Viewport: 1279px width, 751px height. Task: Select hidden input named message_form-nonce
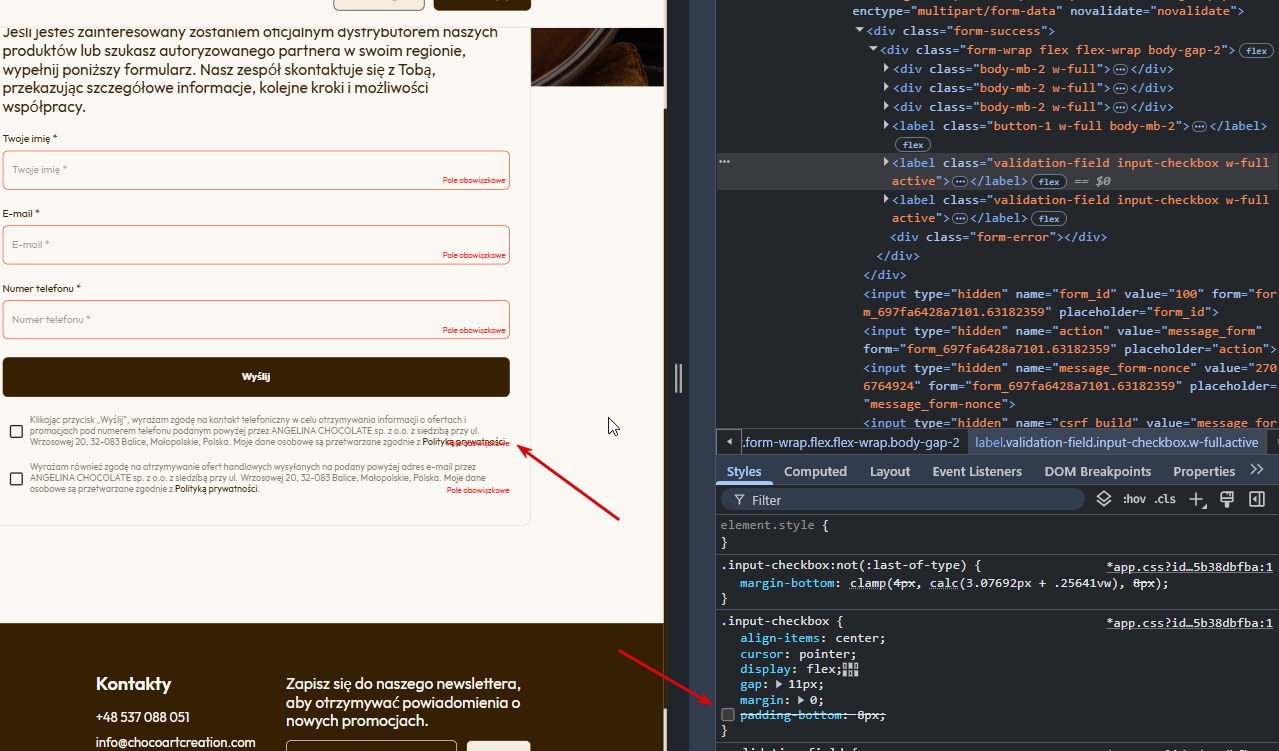pos(1070,386)
